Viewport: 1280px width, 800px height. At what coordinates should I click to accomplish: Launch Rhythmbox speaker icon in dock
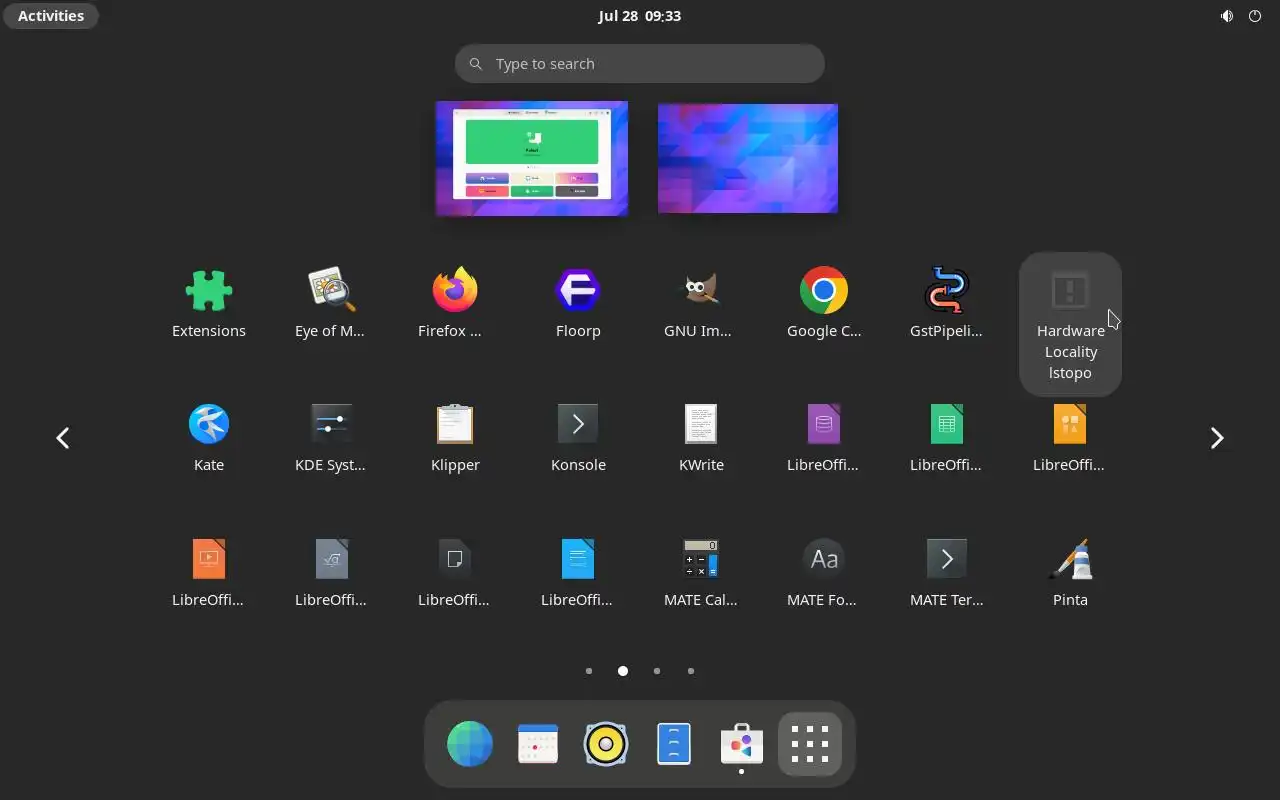(x=606, y=744)
